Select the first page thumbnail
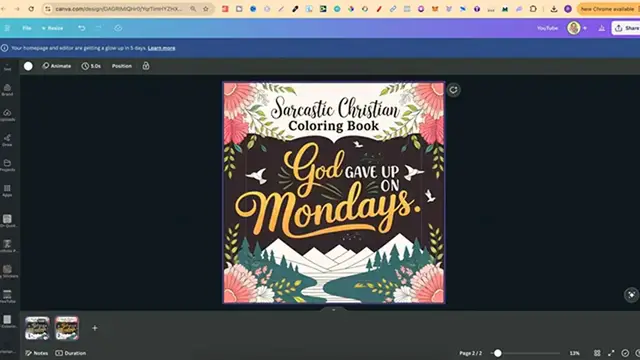Screen dimensions: 640x360 (37, 328)
